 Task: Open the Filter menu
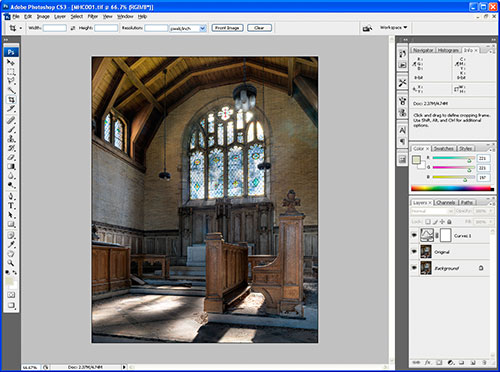[x=93, y=16]
